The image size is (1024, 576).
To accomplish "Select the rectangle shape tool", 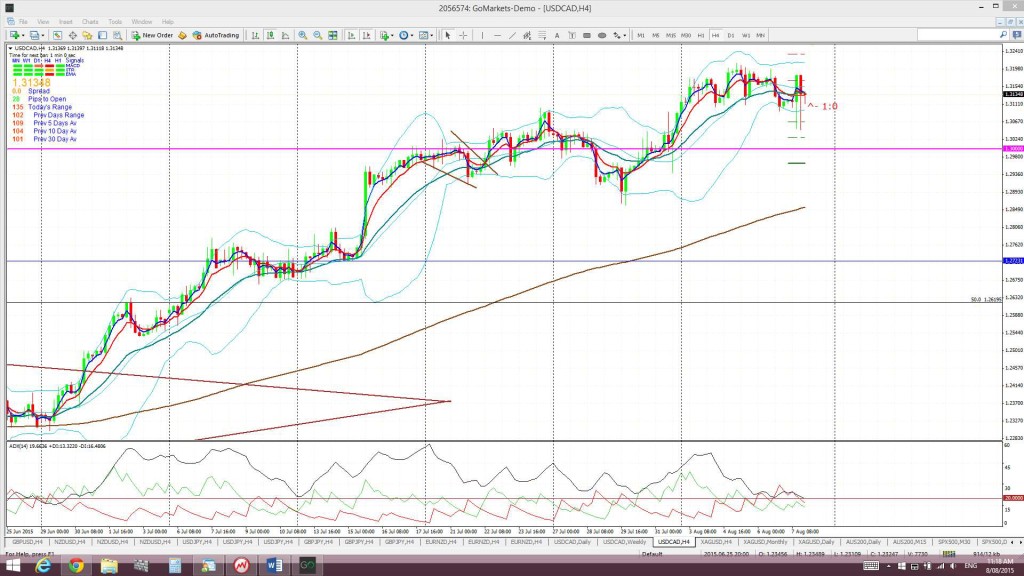I will click(586, 35).
